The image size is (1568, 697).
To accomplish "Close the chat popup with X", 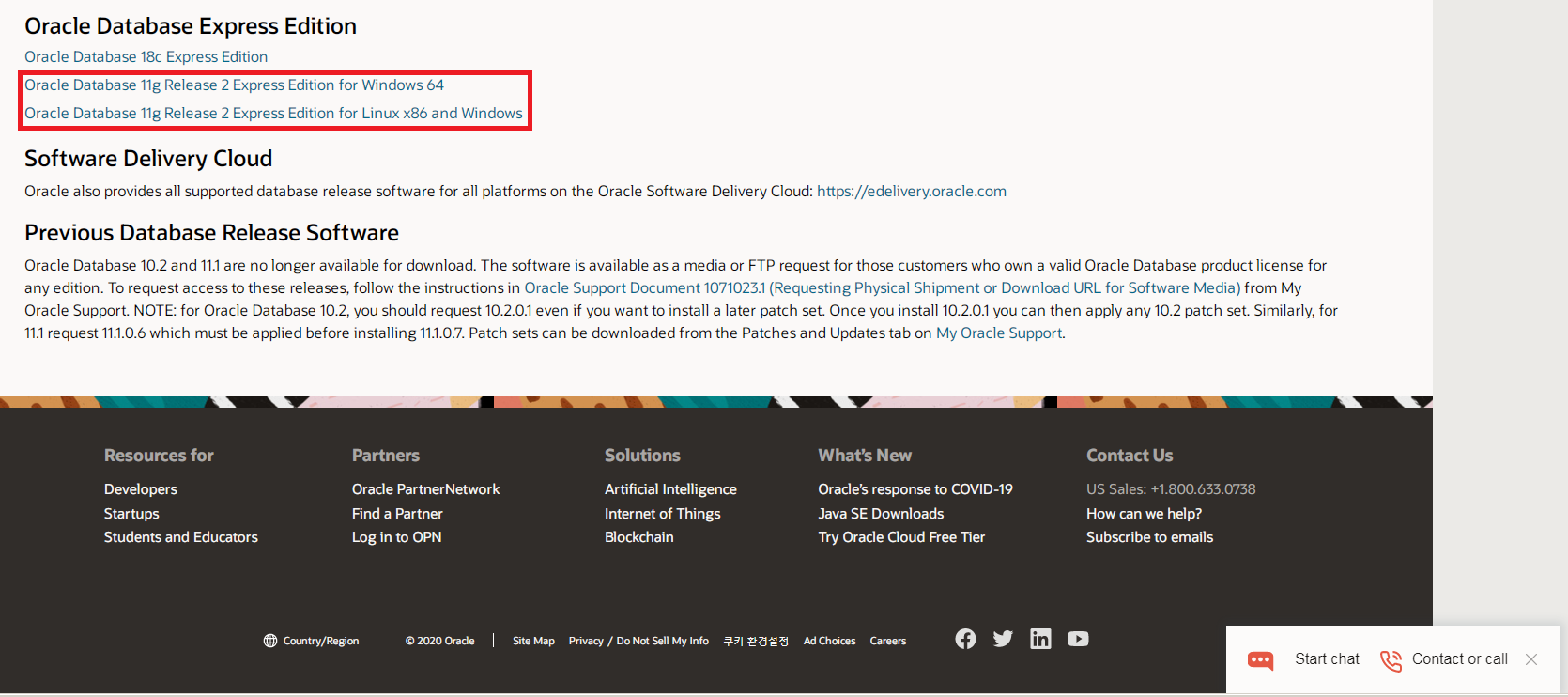I will coord(1531,659).
